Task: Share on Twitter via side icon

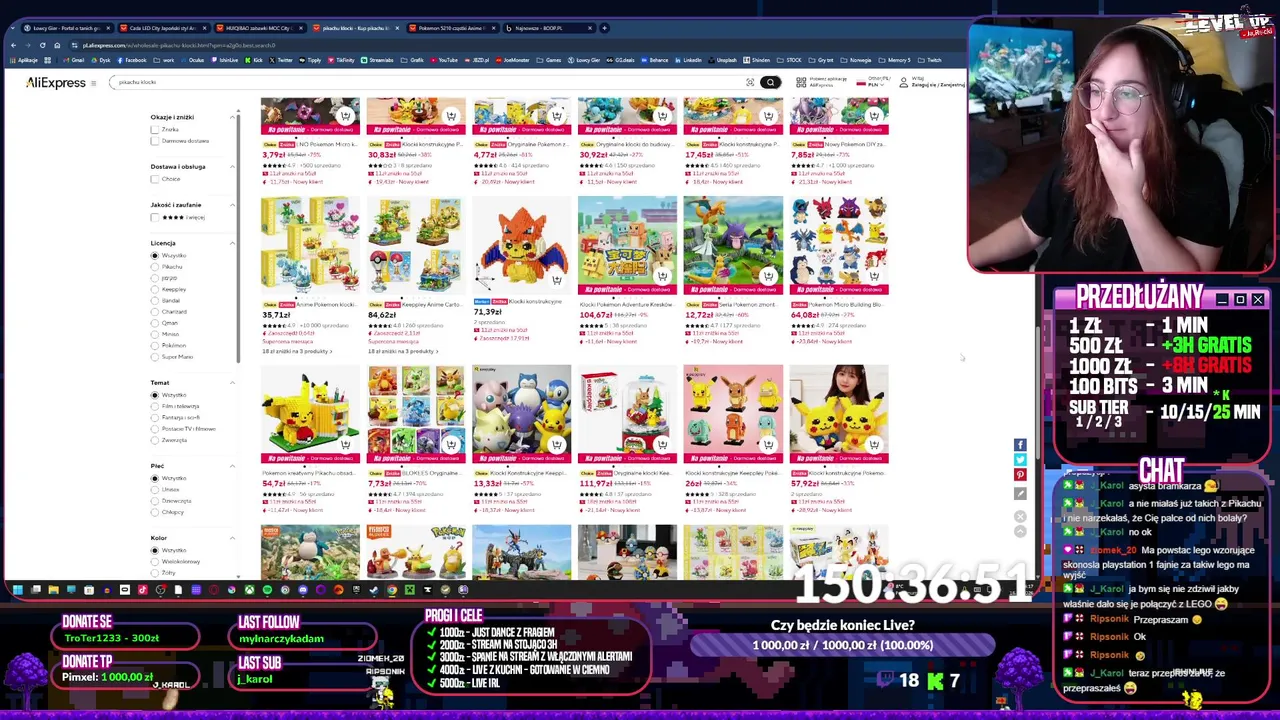Action: click(1020, 460)
